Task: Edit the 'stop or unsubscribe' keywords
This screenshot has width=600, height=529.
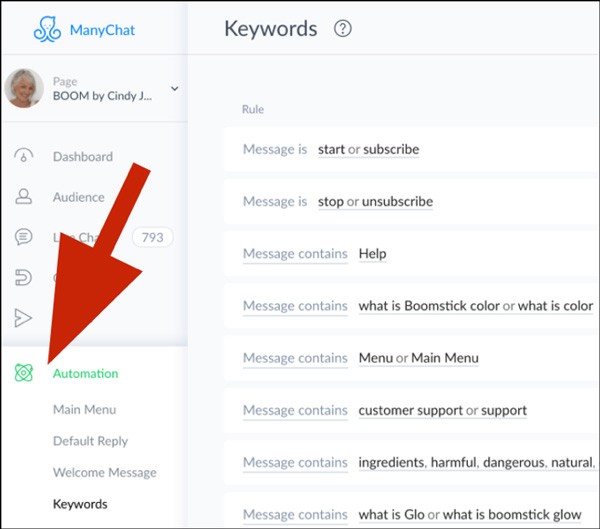Action: (x=375, y=202)
